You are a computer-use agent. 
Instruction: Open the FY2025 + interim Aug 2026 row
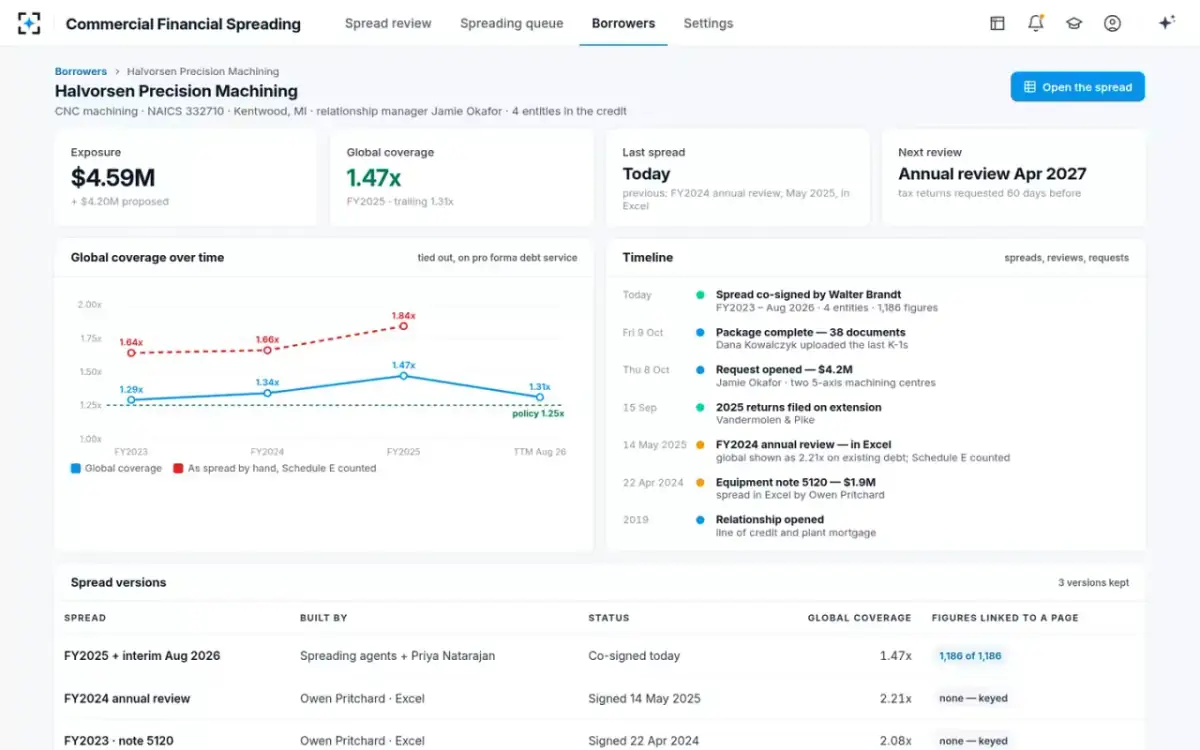click(600, 656)
